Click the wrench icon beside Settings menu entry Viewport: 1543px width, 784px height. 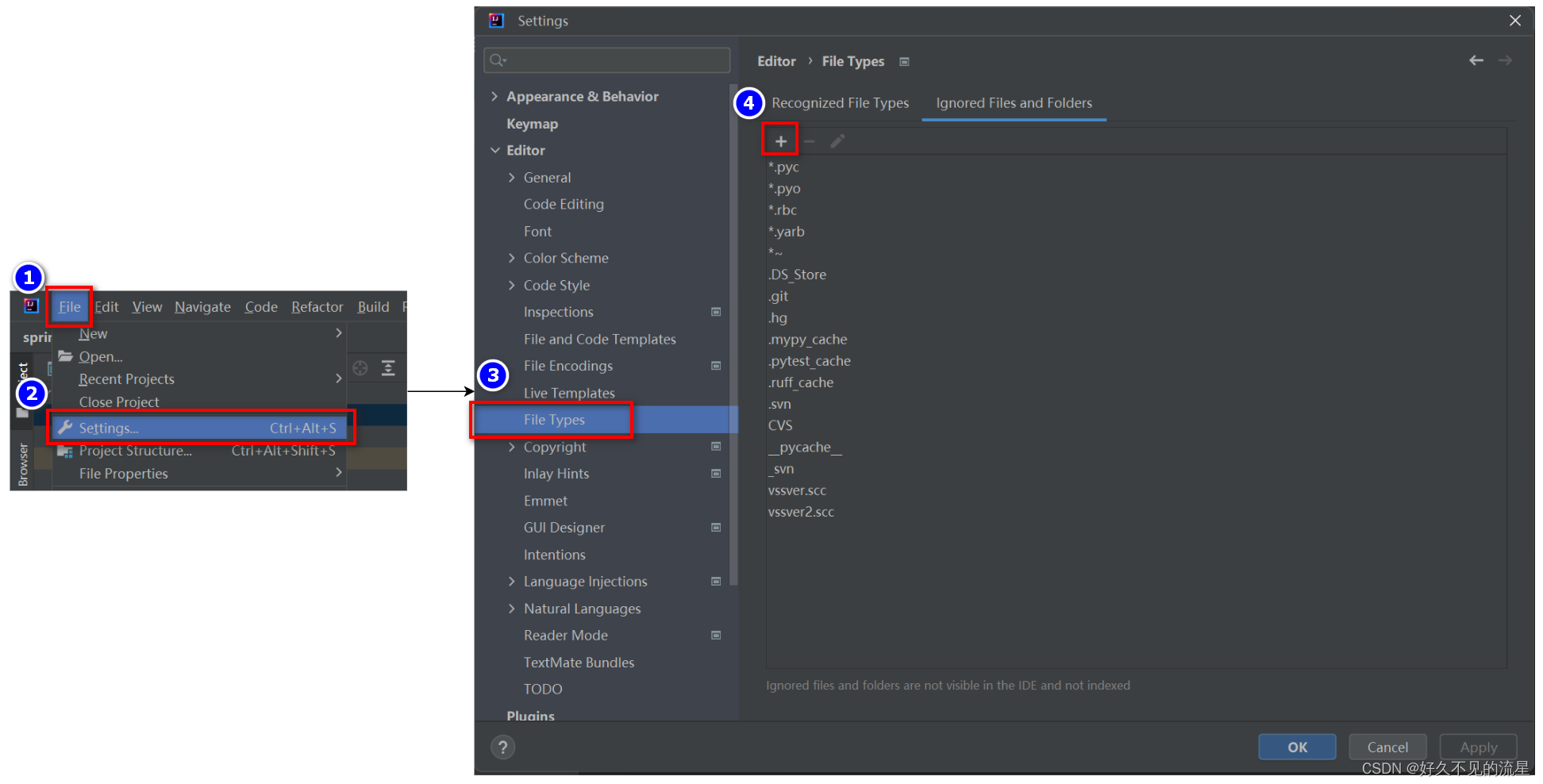65,428
